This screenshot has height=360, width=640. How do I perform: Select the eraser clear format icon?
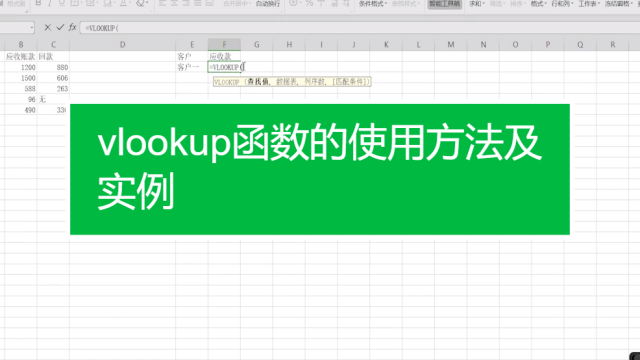coord(141,3)
